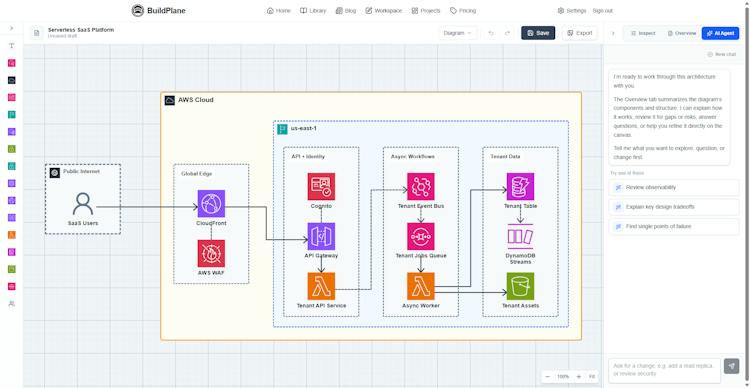750x388 pixels.
Task: Select the CloudFront node on canvas
Action: 211,203
